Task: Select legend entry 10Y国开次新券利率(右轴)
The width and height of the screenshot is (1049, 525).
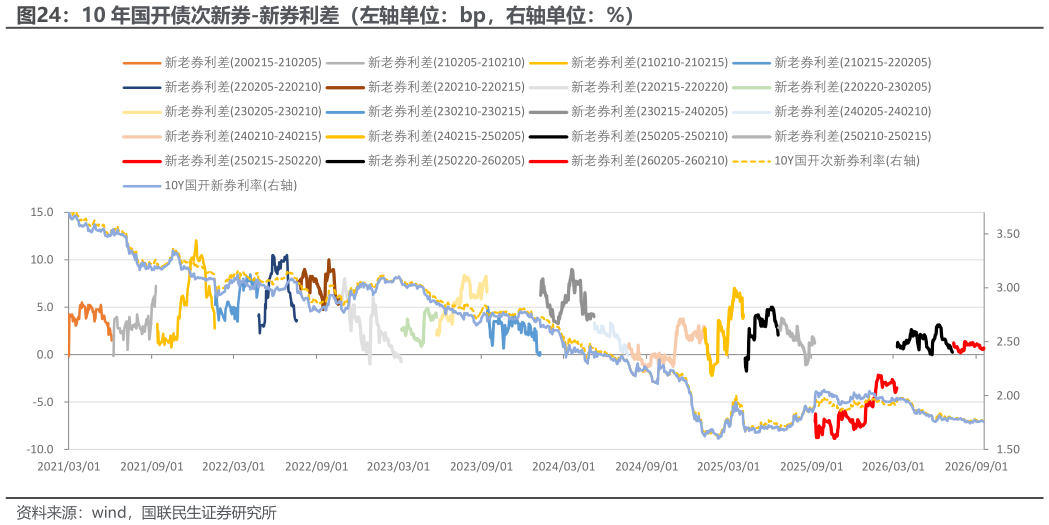Action: click(x=826, y=161)
